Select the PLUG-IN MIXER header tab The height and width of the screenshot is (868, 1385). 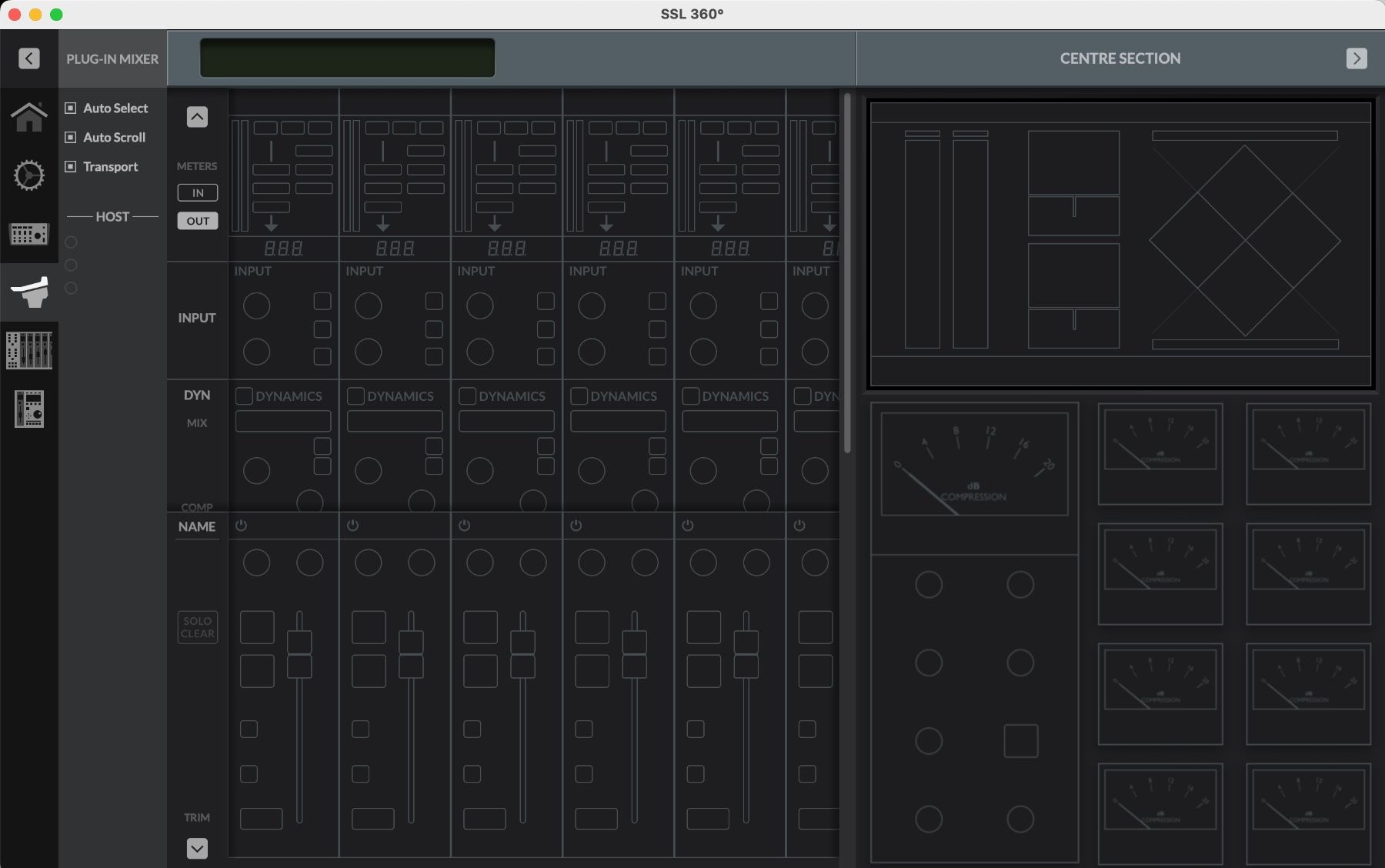(x=112, y=58)
